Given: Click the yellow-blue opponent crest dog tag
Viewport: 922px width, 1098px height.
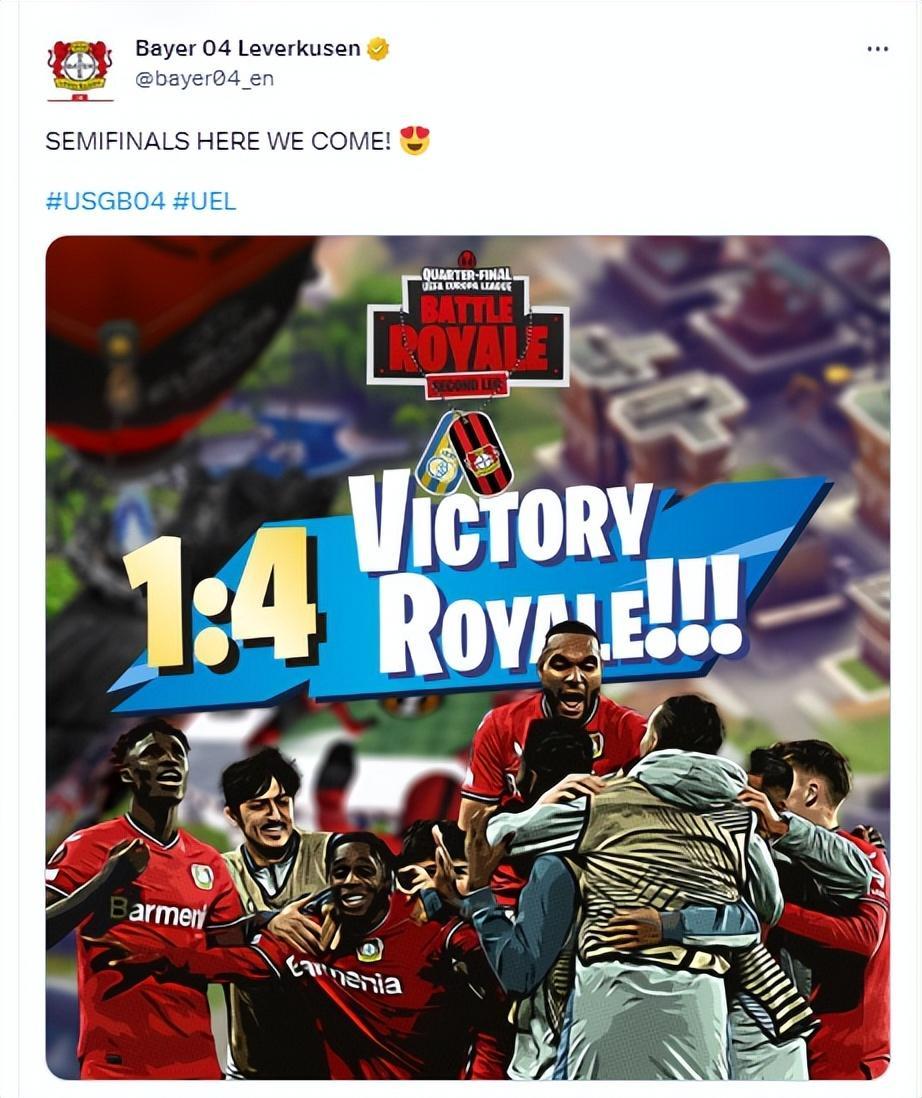Looking at the screenshot, I should (x=440, y=455).
